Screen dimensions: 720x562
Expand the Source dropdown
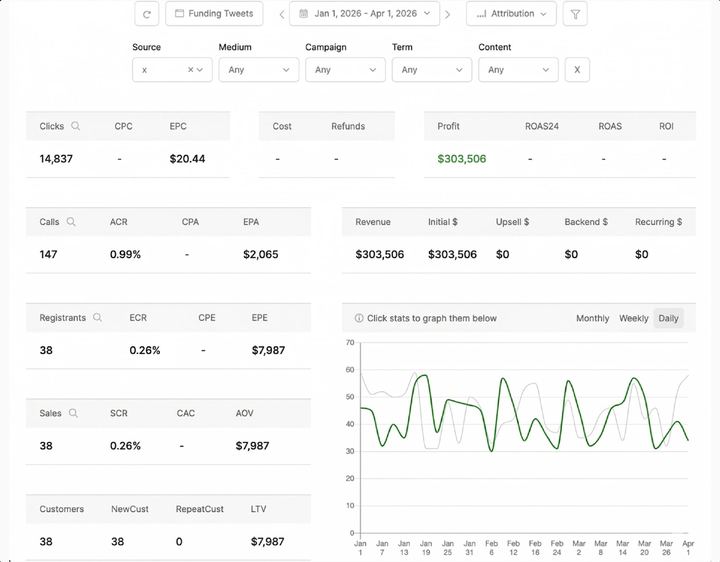[200, 70]
